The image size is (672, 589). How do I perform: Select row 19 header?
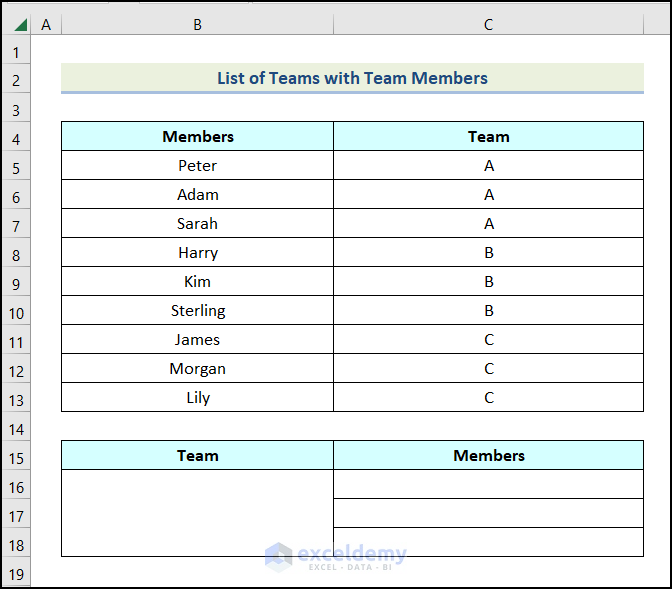pyautogui.click(x=16, y=575)
